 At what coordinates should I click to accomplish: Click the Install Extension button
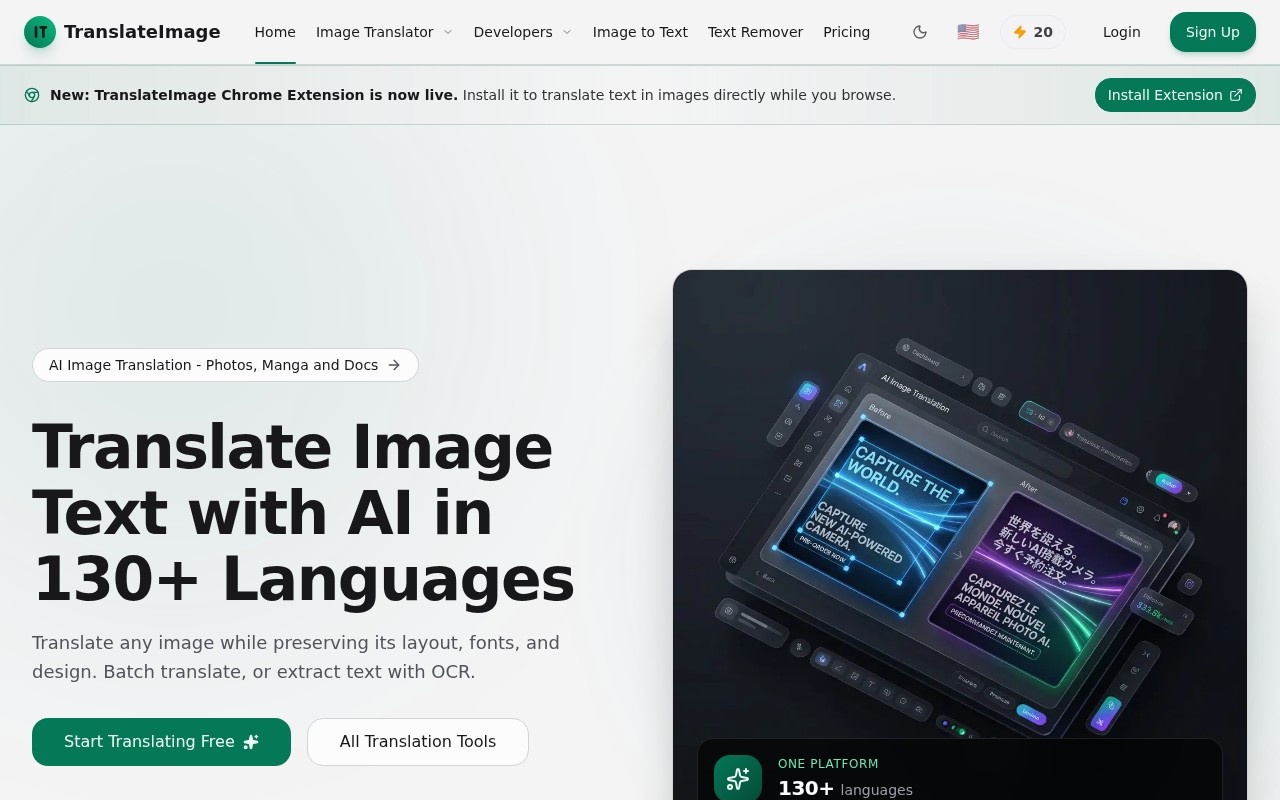[x=1175, y=95]
